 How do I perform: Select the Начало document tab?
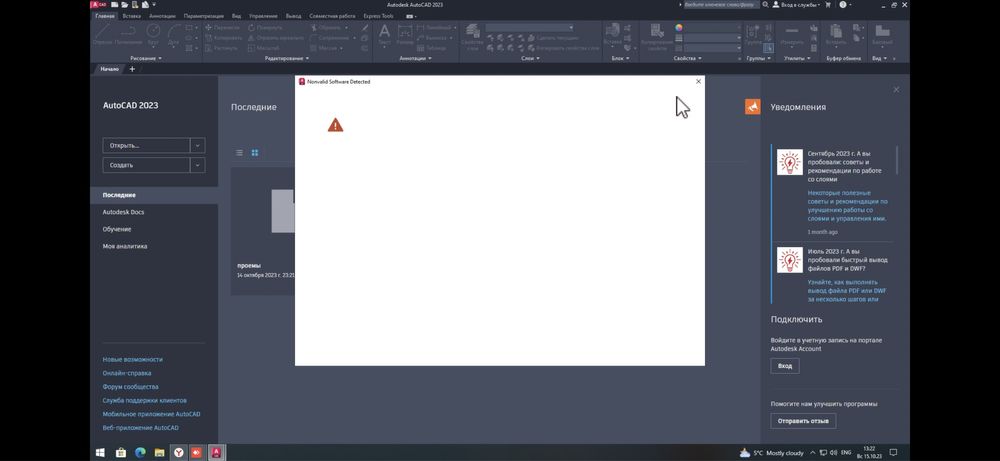click(110, 69)
